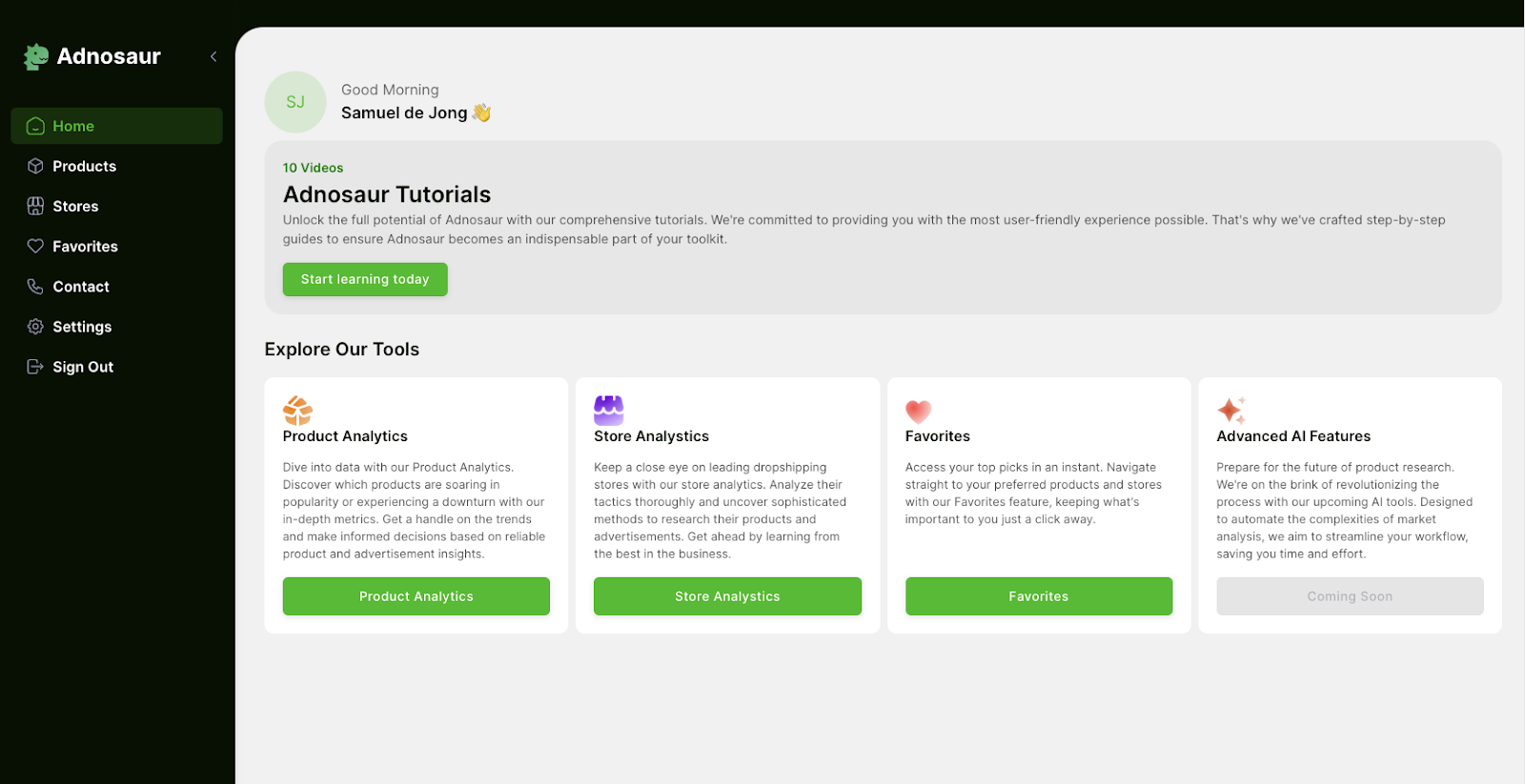Click the Adnosaur brand name text
1525x784 pixels.
tap(109, 56)
